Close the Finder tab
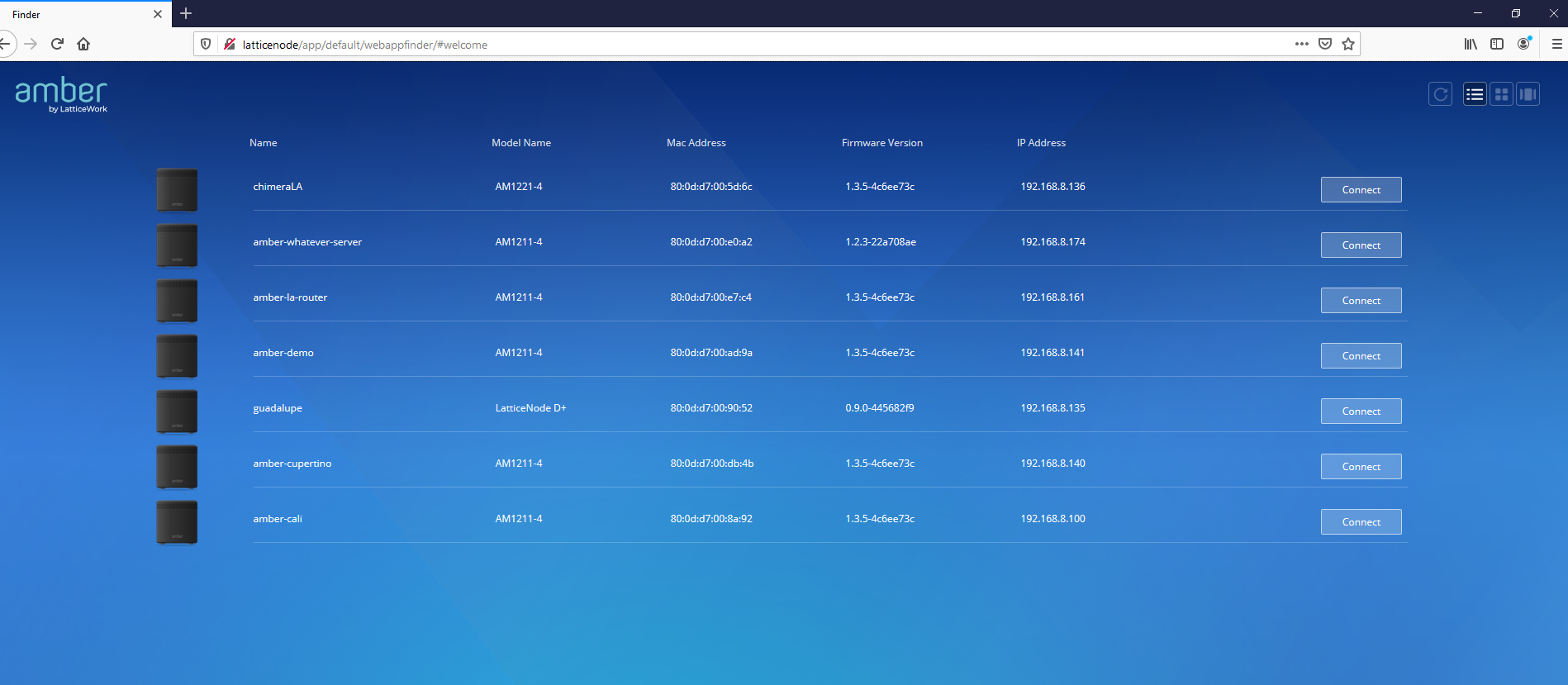This screenshot has width=1568, height=685. pos(158,14)
